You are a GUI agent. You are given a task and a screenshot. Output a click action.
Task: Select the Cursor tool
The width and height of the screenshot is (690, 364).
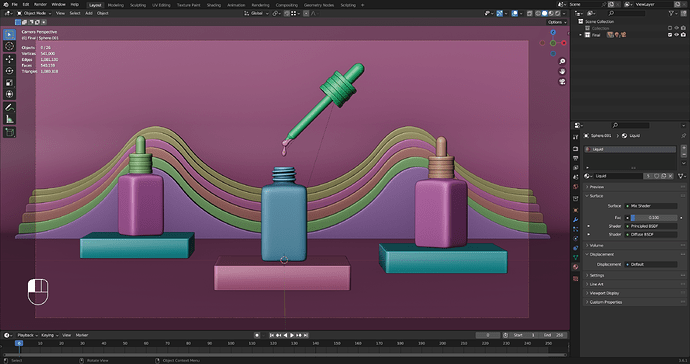click(9, 46)
